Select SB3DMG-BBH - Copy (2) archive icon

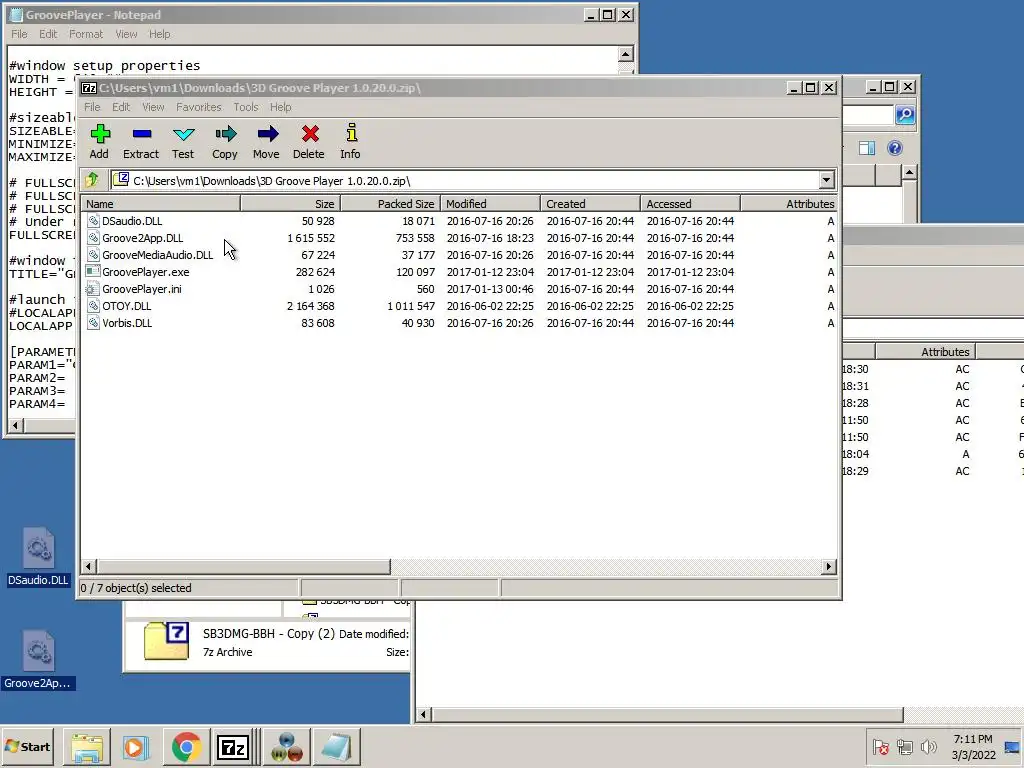click(x=166, y=641)
